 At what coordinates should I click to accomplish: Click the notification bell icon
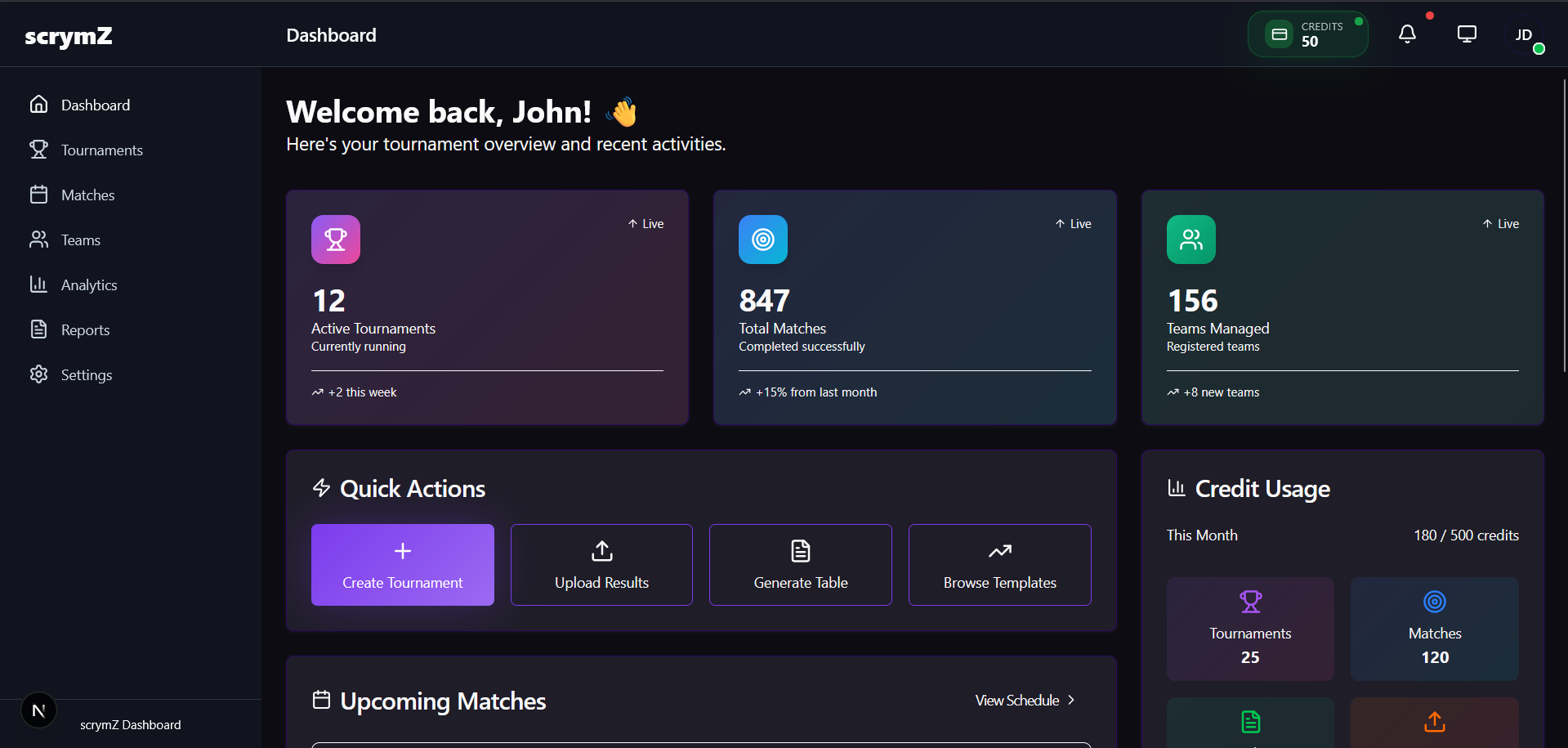[1407, 34]
